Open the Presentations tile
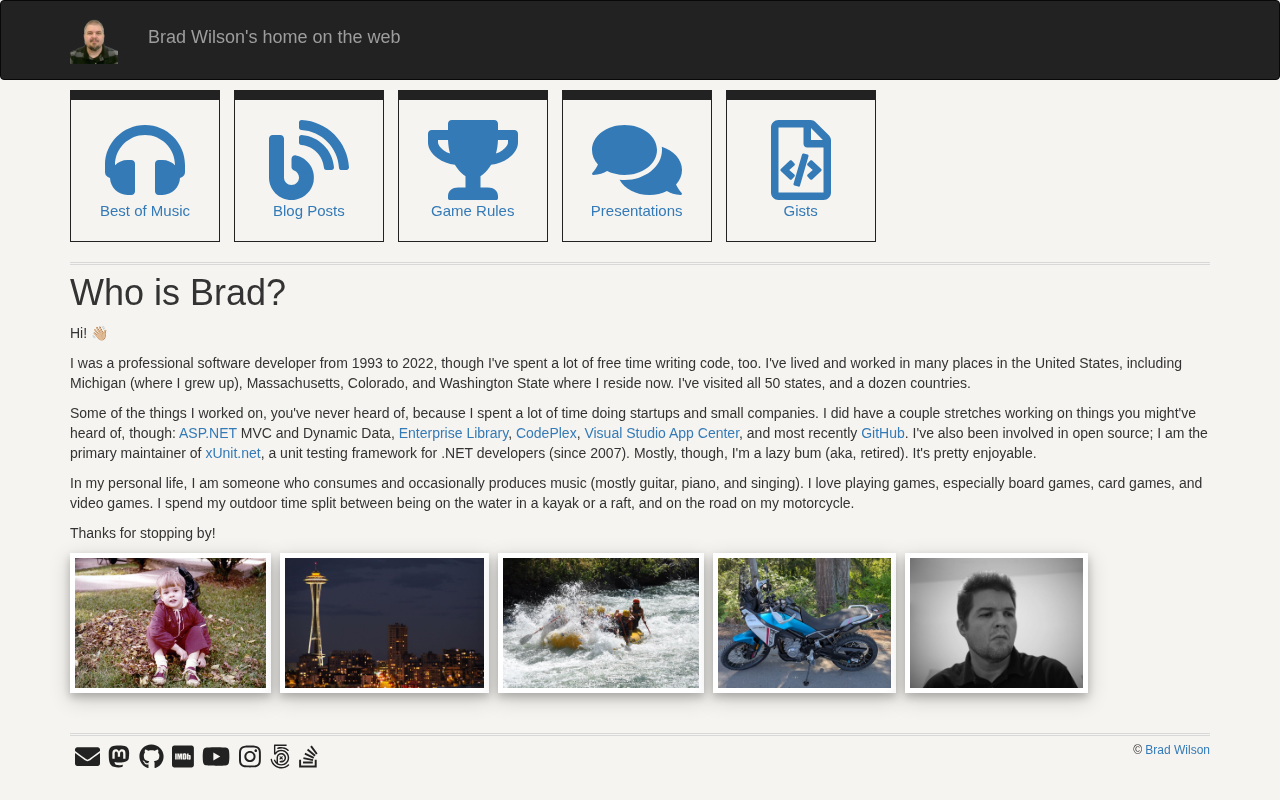The image size is (1280, 800). (x=637, y=166)
